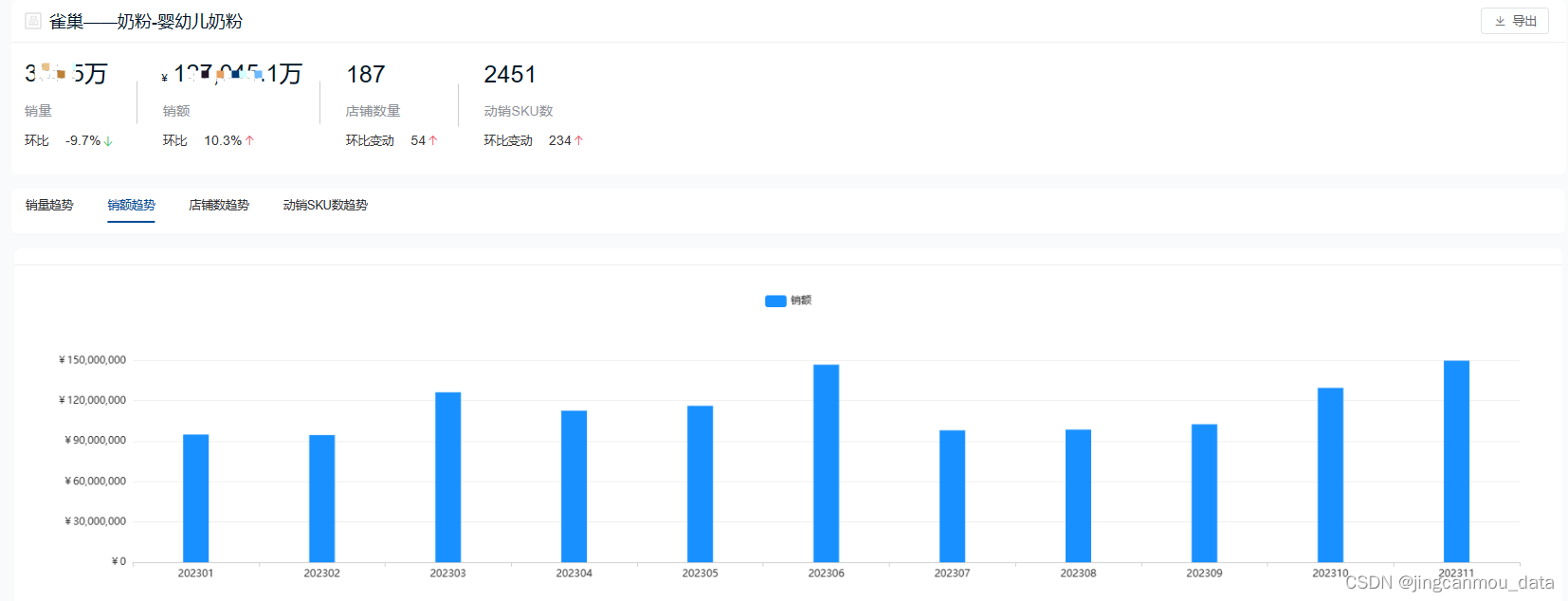Click the 202311 sales bar
Image resolution: width=1568 pixels, height=601 pixels.
(1456, 462)
